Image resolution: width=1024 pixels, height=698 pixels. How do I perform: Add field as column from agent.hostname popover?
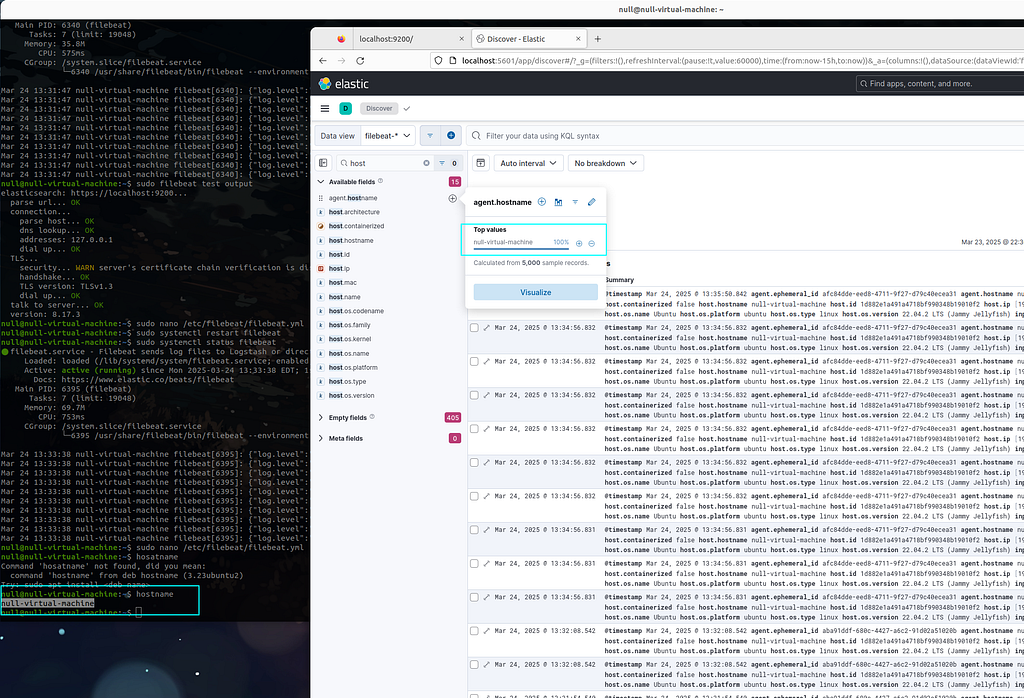[x=542, y=202]
